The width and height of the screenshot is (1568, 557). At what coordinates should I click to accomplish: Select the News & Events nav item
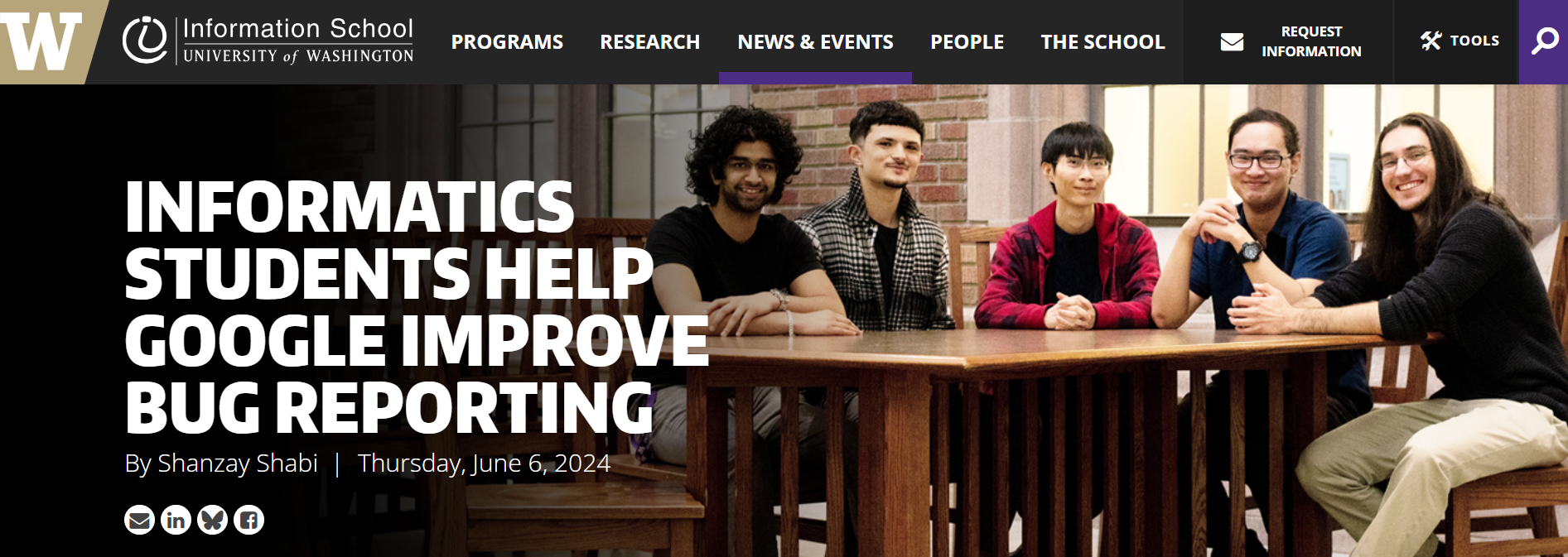pos(816,42)
